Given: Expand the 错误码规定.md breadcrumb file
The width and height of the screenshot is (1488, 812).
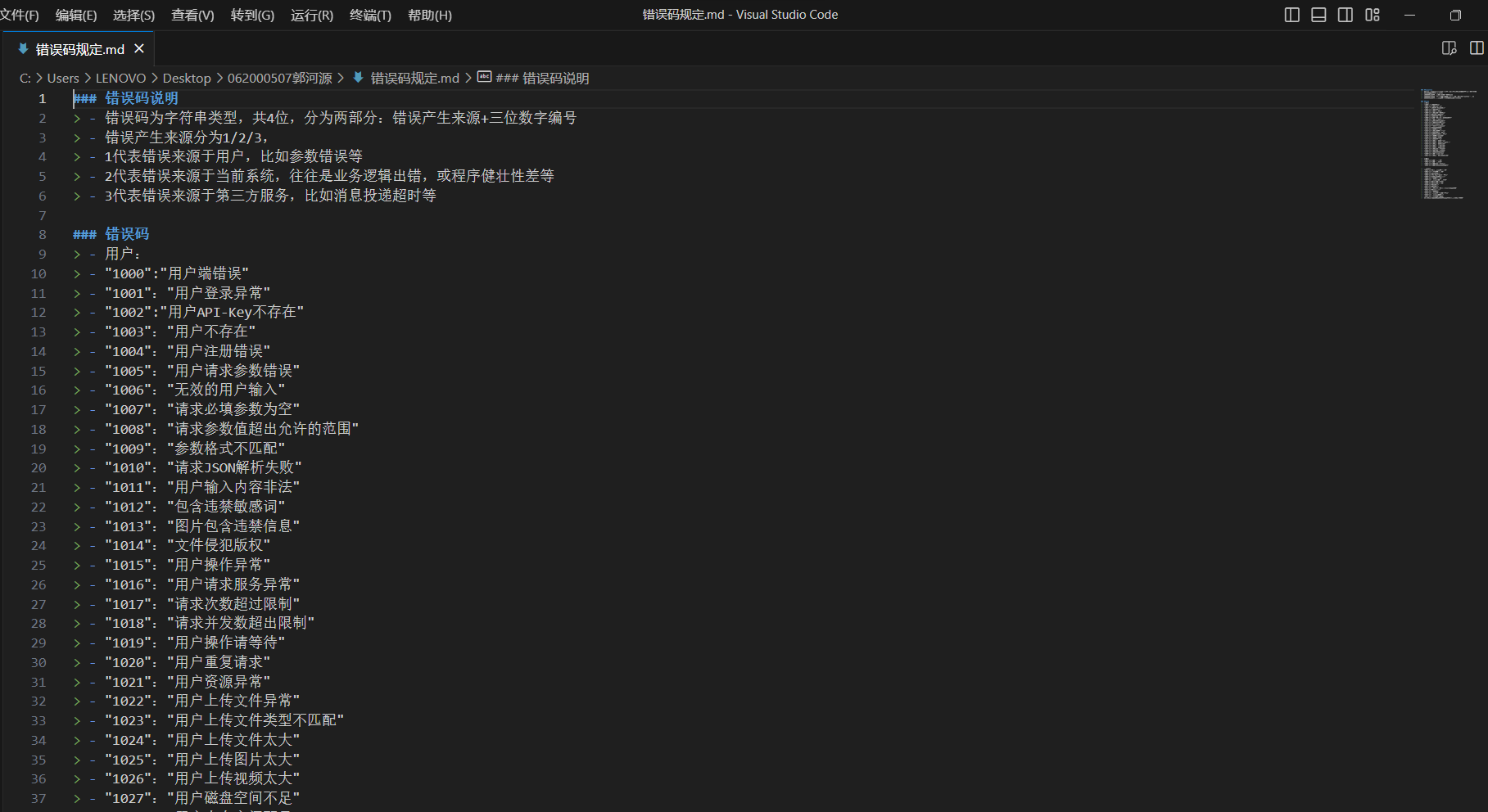Looking at the screenshot, I should point(415,79).
